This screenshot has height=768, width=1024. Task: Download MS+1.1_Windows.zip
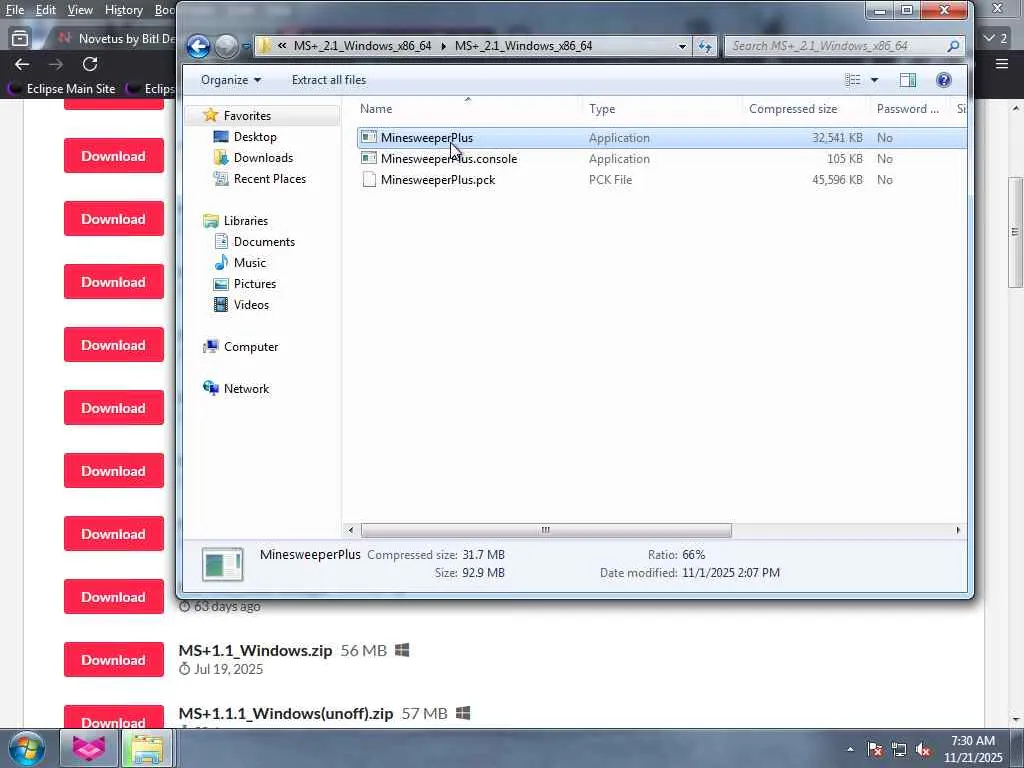114,660
